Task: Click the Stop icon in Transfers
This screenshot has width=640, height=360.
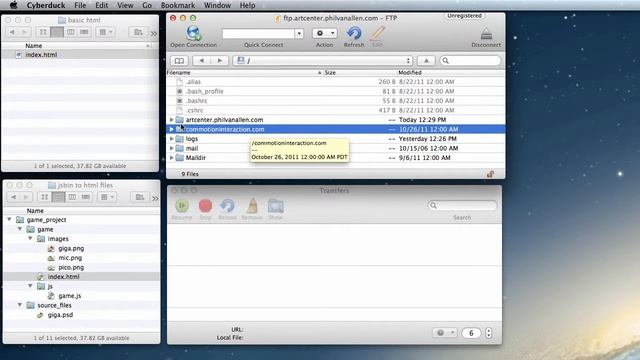Action: pos(205,206)
